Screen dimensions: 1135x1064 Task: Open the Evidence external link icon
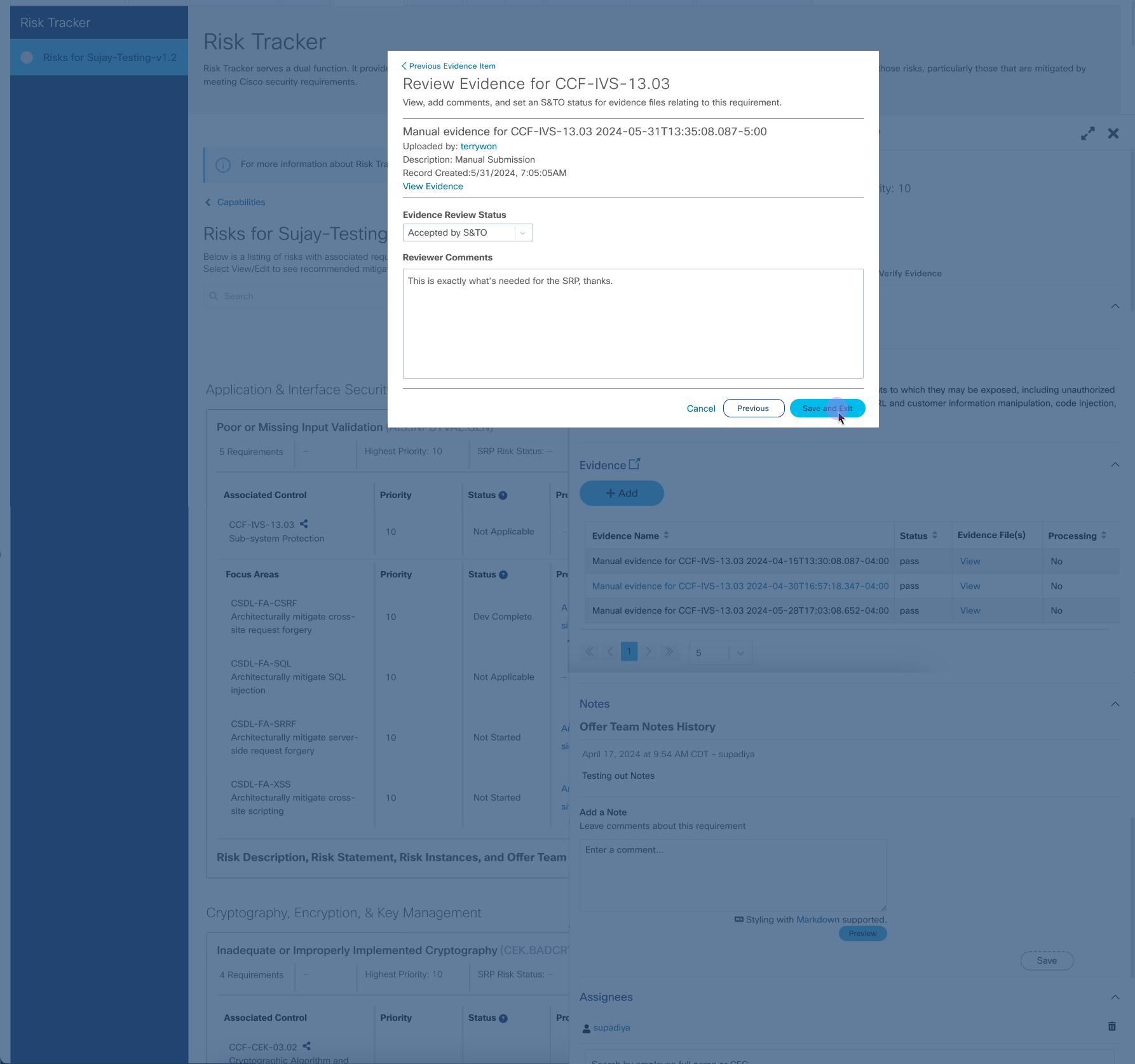[634, 464]
